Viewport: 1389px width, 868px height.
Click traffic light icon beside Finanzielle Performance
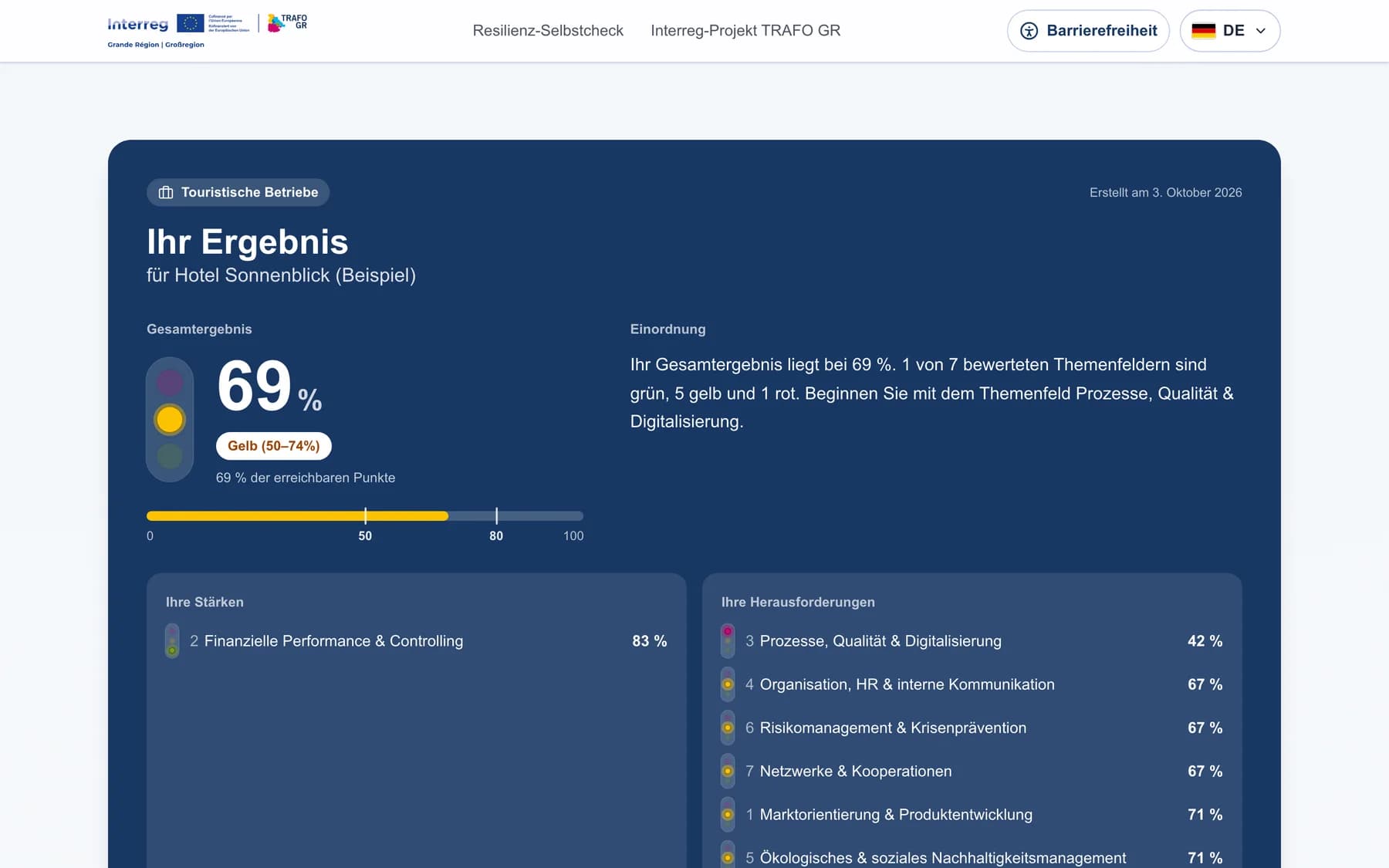172,641
